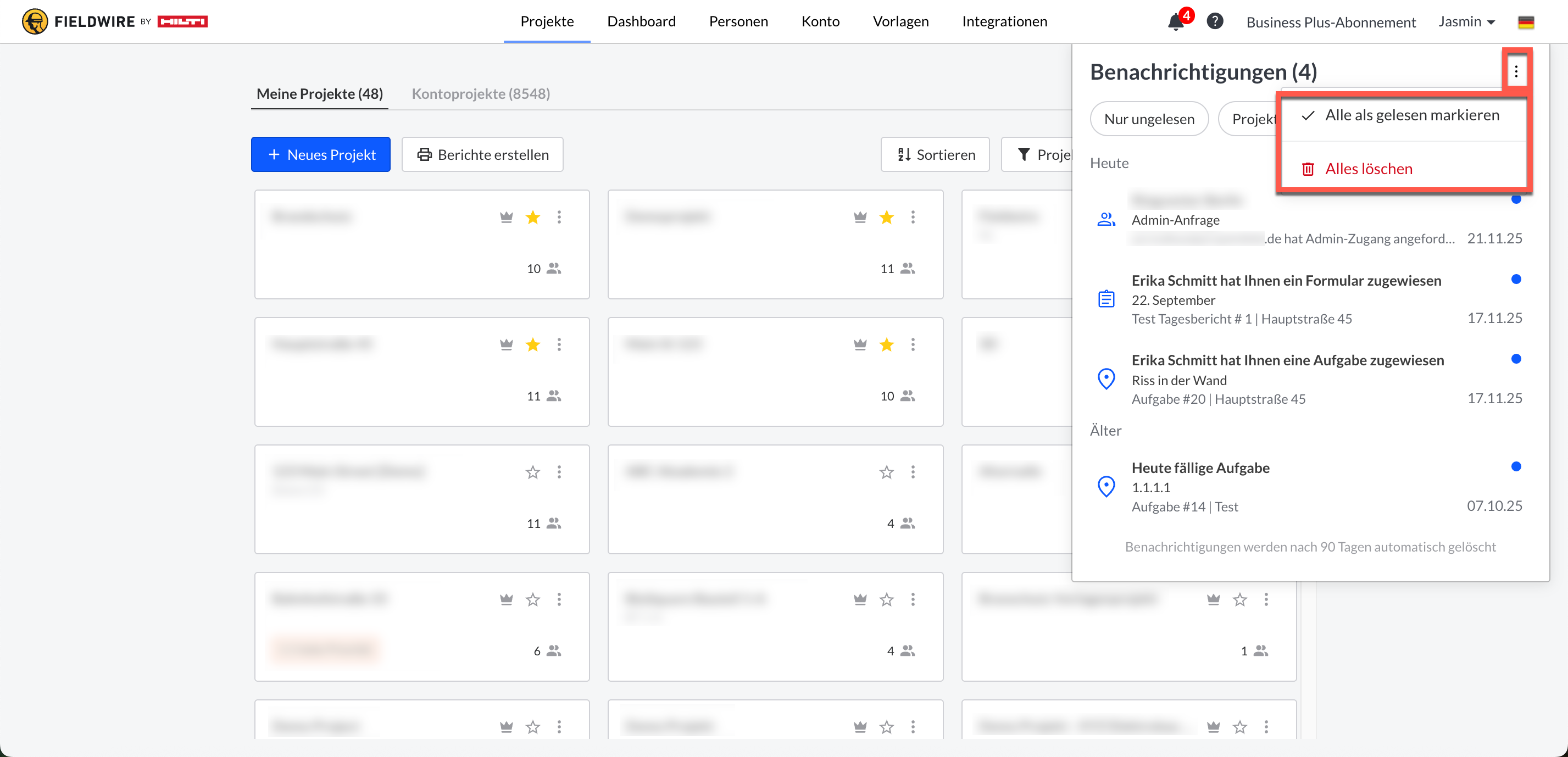Switch to the Kontoprojekte (8548) tab

click(x=480, y=94)
